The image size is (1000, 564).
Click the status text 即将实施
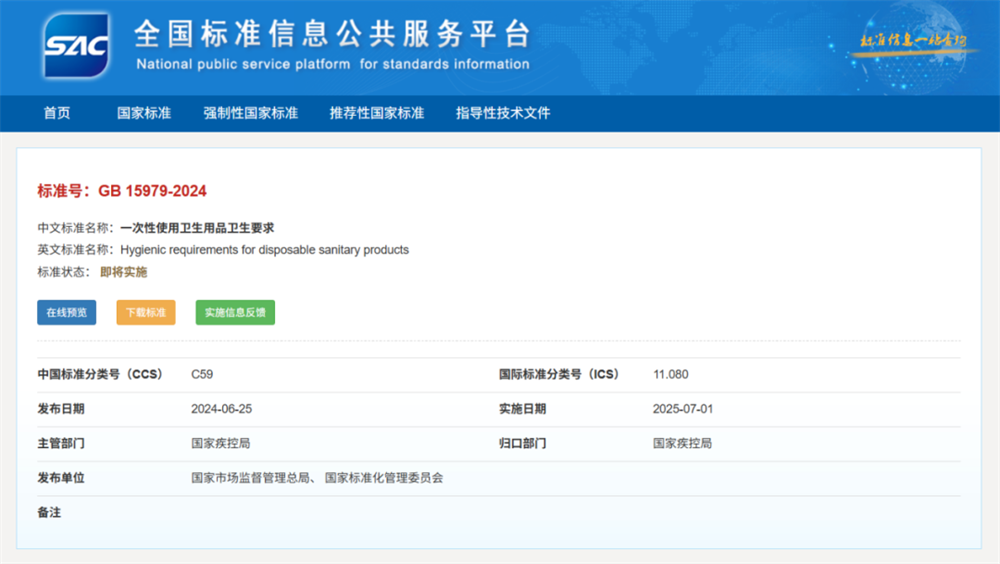point(124,272)
